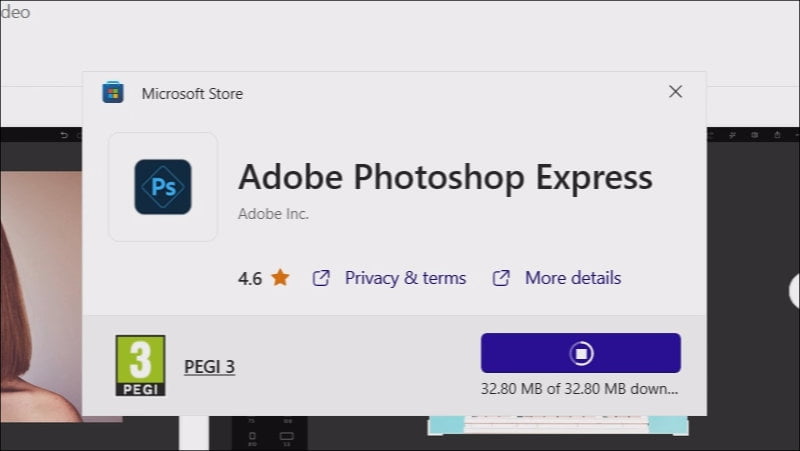Click the Microsoft Store logo icon
Screen dimensions: 800x451
[113, 93]
